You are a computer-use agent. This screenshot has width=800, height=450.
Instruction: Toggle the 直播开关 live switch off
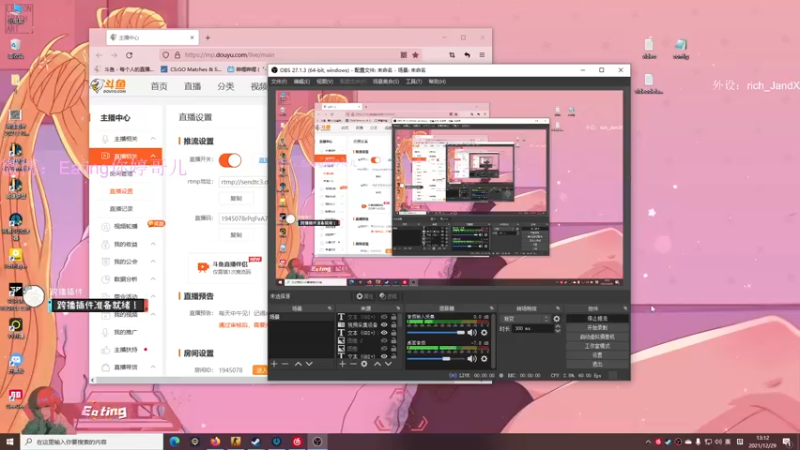[230, 160]
